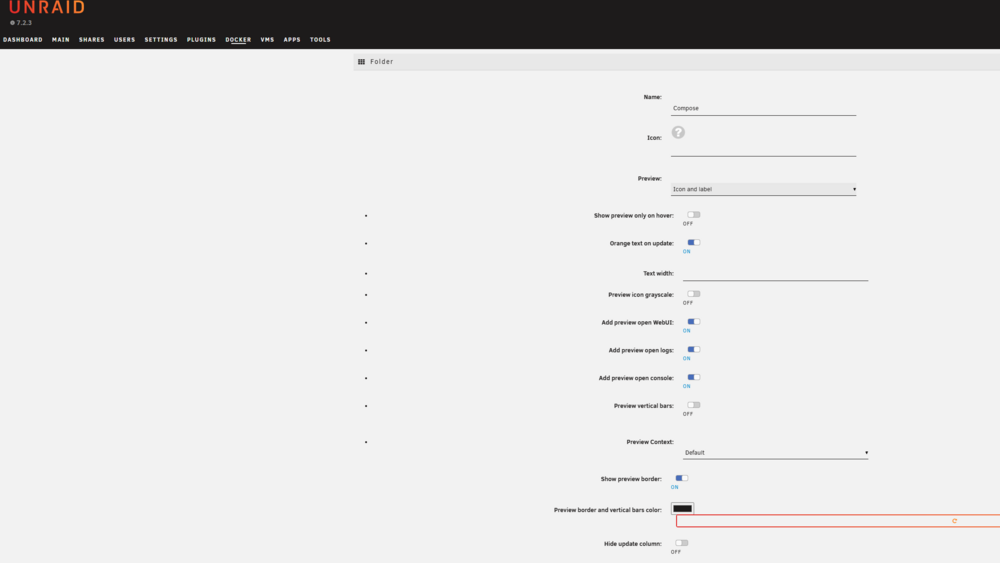Select the Docker tab
Screen dimensions: 1000x563
click(238, 40)
